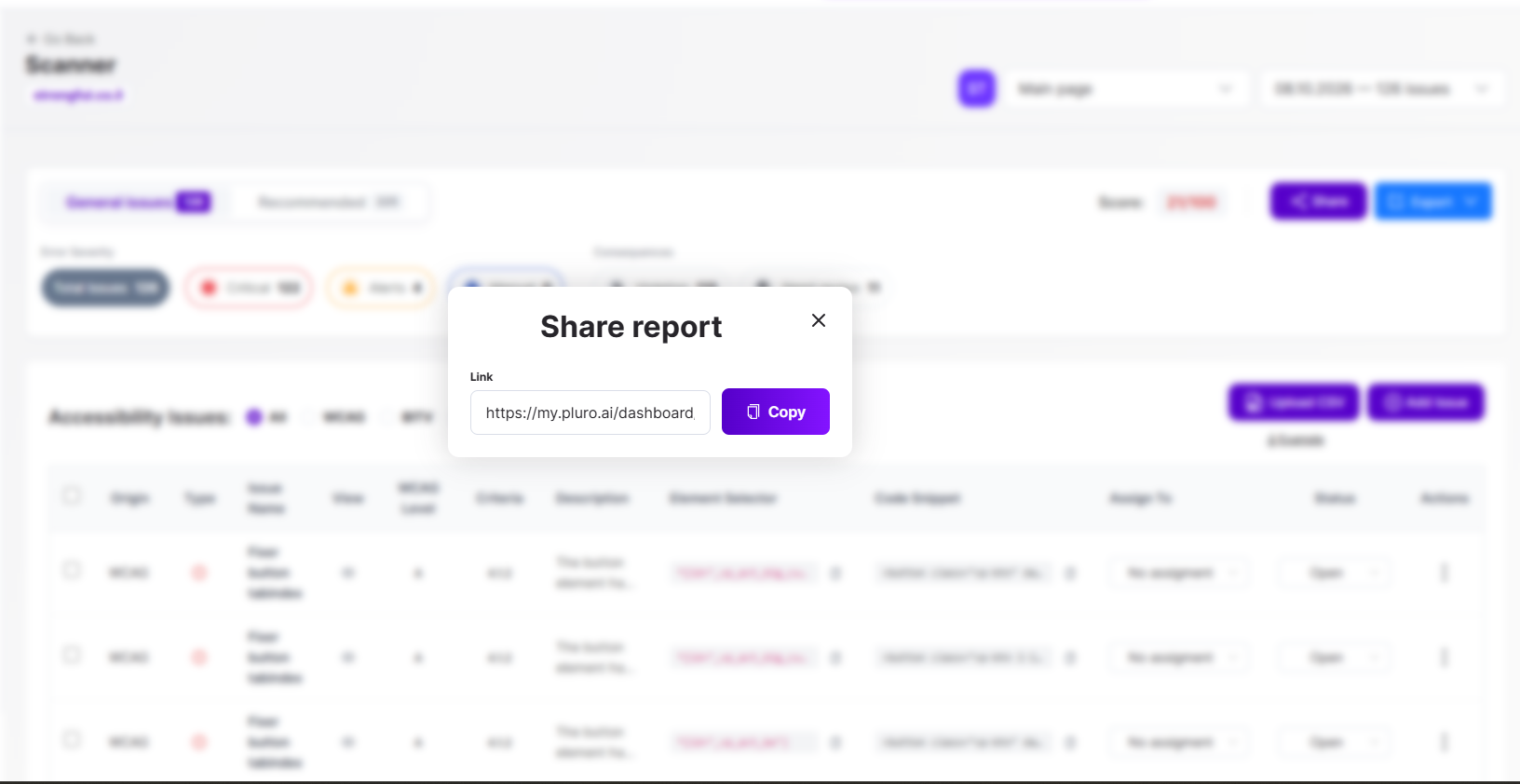Select the pluro.ai link input field
The image size is (1520, 784).
[x=590, y=412]
